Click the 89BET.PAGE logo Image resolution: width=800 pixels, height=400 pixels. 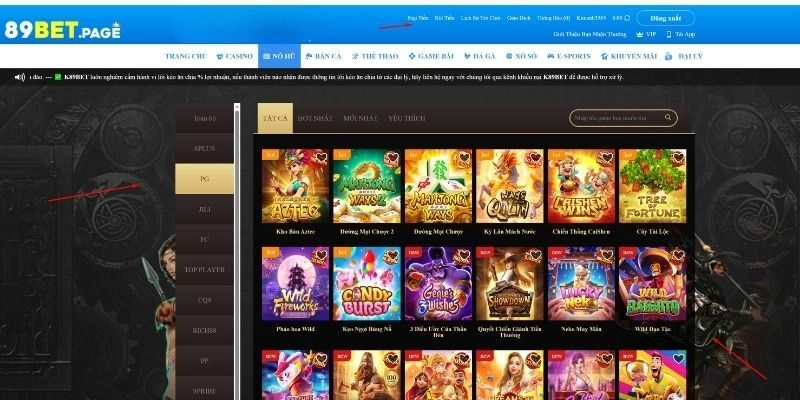click(x=62, y=30)
